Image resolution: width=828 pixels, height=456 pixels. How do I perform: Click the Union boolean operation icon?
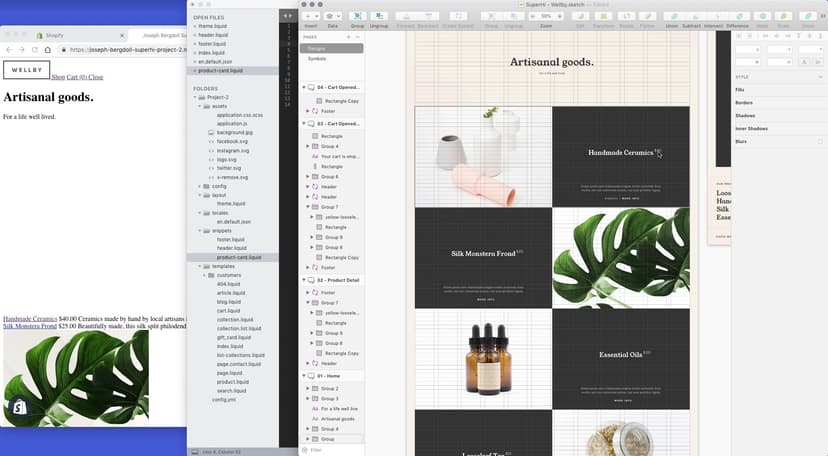(672, 17)
